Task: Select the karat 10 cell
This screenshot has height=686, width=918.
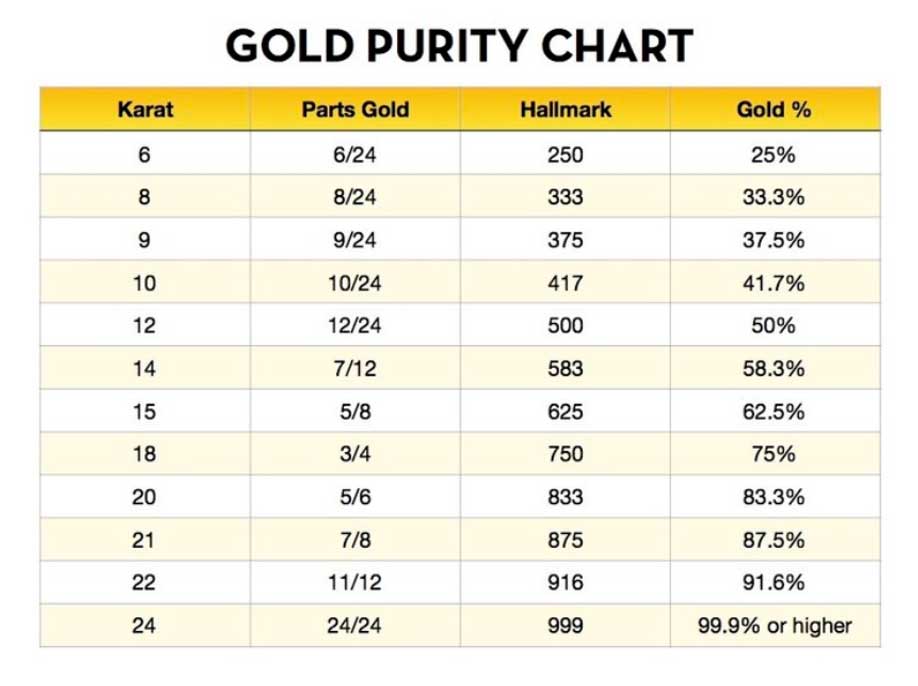Action: coord(145,283)
